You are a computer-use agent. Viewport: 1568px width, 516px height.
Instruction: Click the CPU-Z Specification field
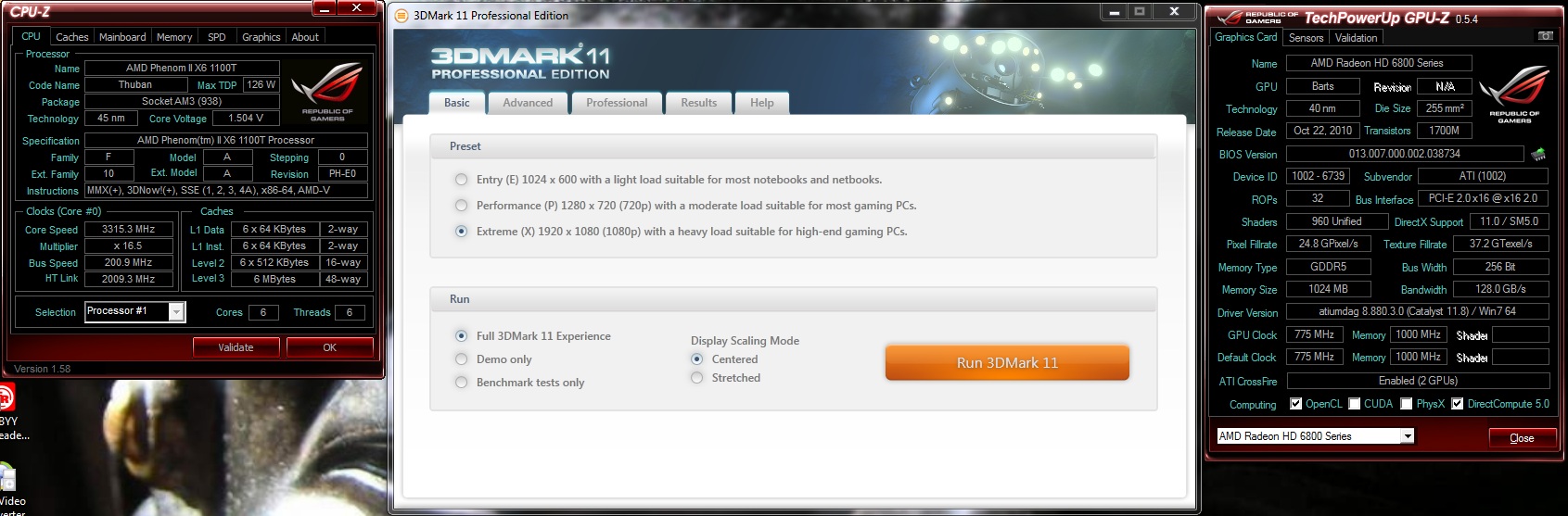pyautogui.click(x=226, y=140)
